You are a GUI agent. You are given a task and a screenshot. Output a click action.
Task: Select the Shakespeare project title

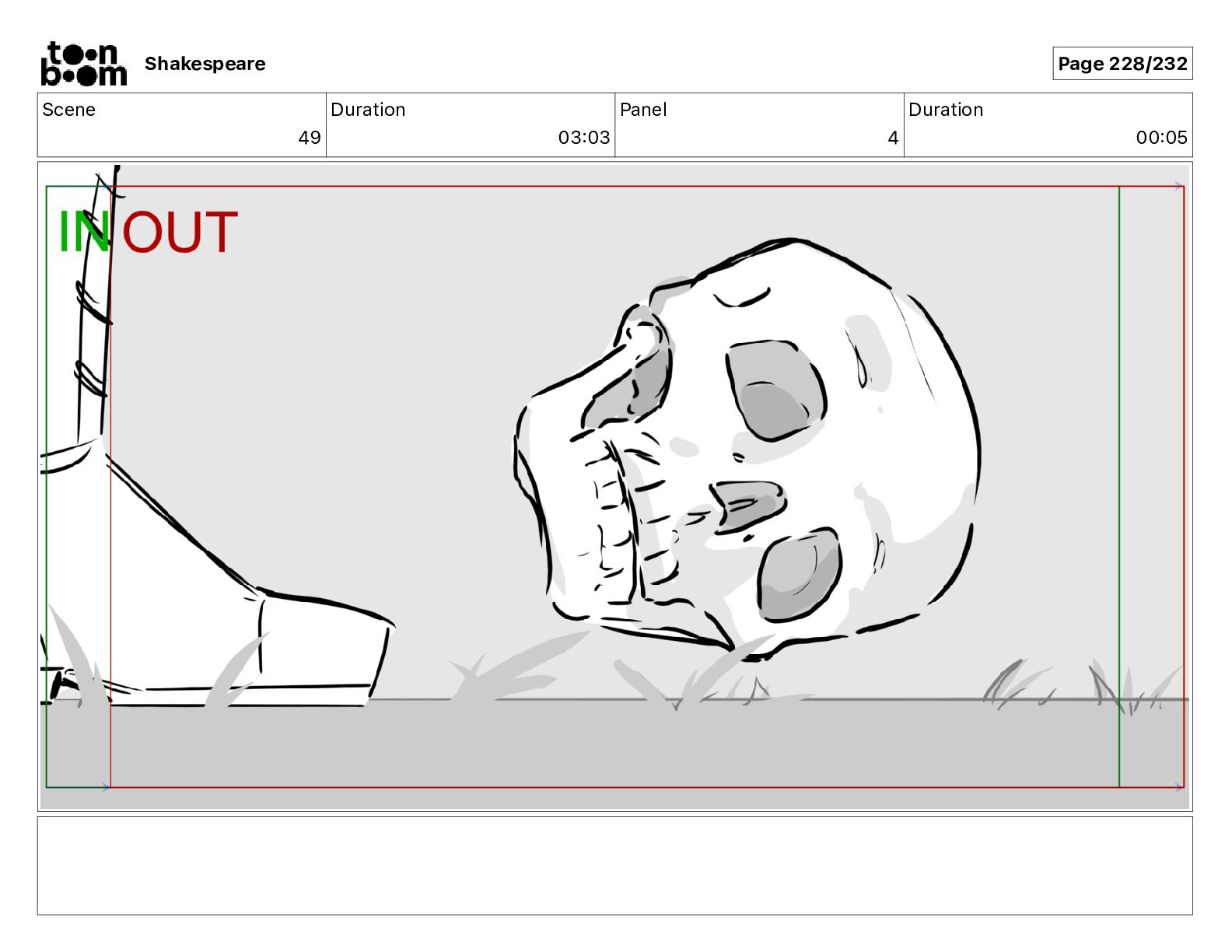(x=205, y=64)
